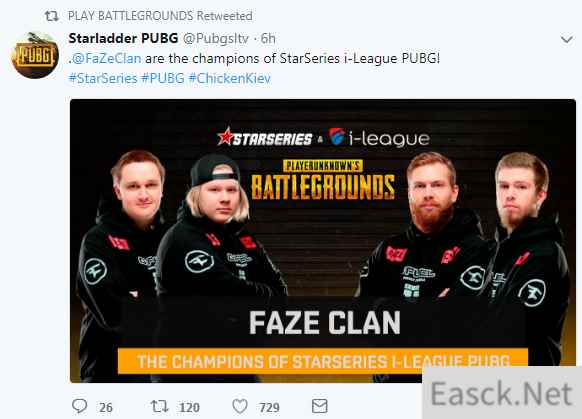
Task: Open the #ChickenKiev hashtag link
Action: 229,78
